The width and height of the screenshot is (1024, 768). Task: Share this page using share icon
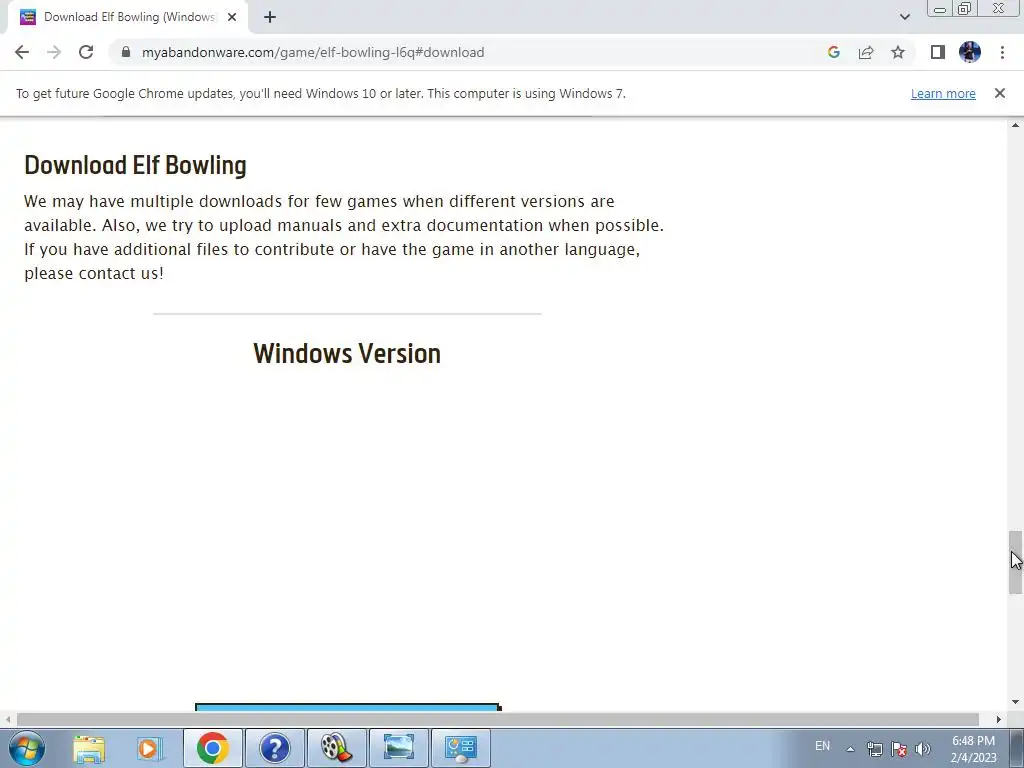coord(866,52)
